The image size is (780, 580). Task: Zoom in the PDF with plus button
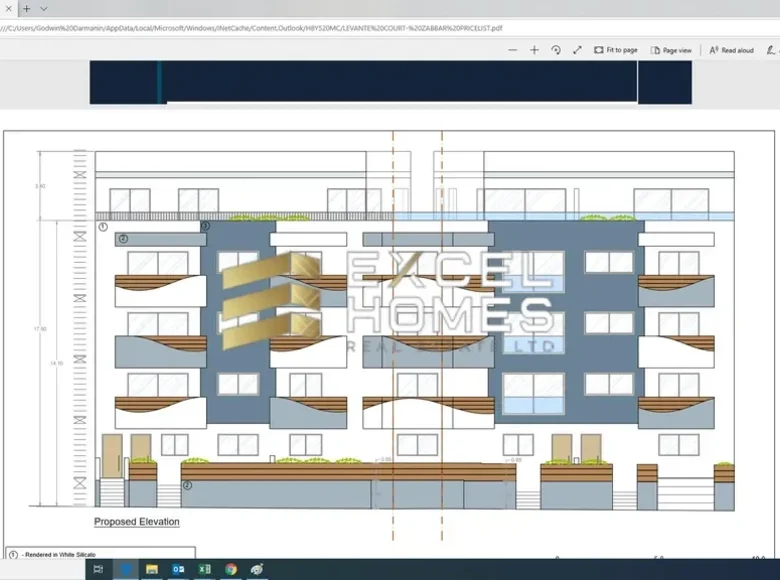(534, 50)
